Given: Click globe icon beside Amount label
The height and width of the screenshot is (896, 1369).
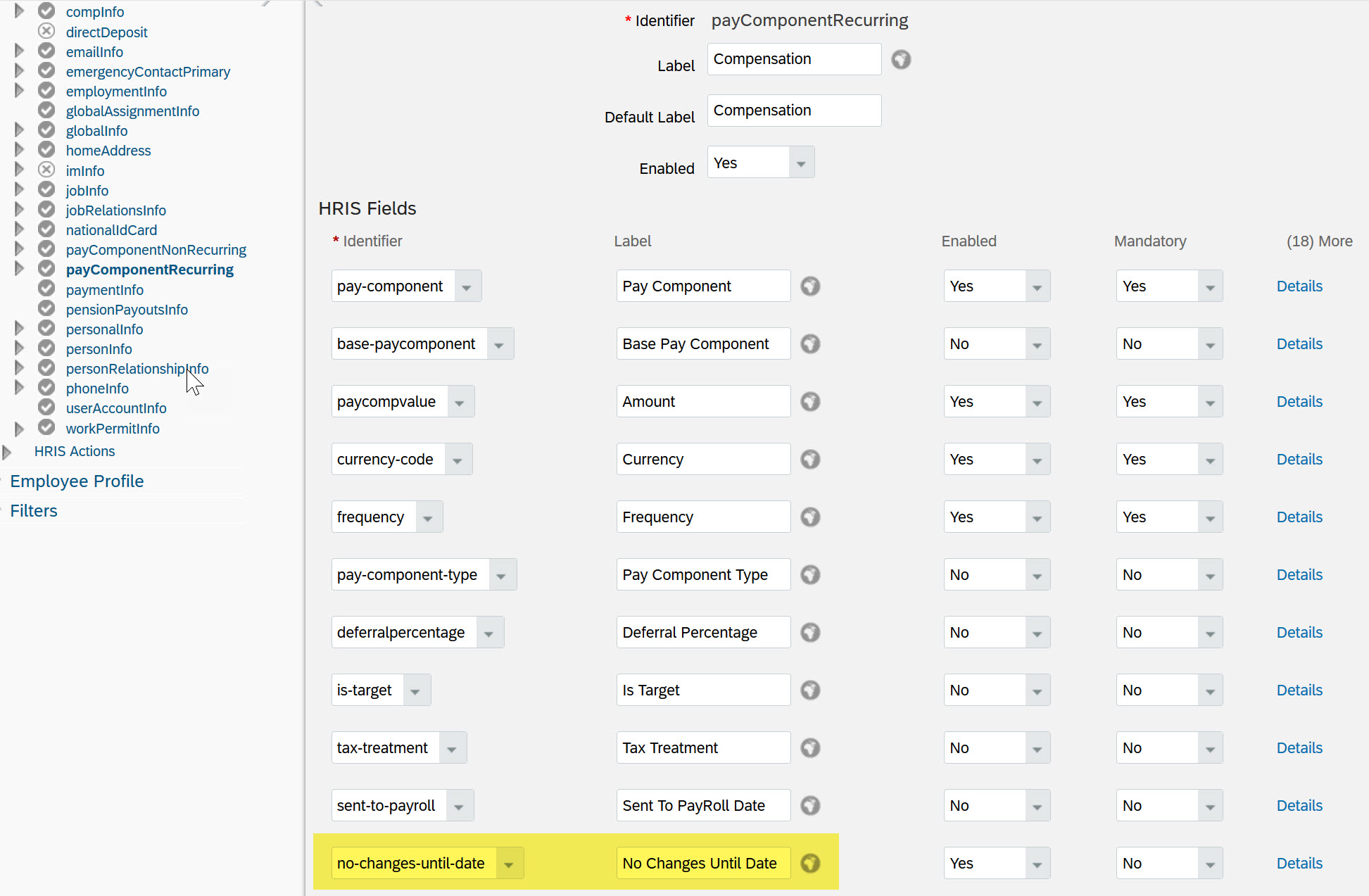Looking at the screenshot, I should (x=810, y=402).
